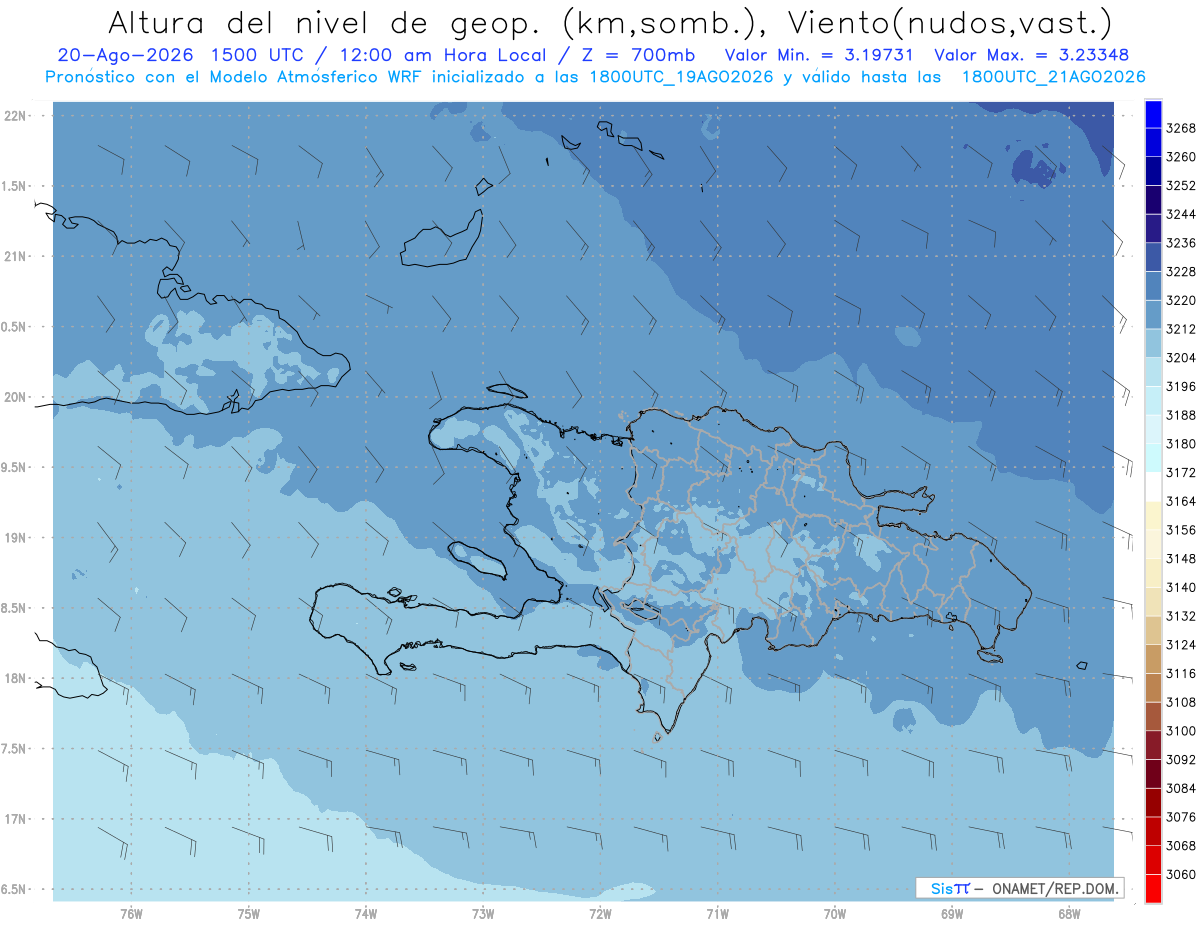The image size is (1200, 927).
Task: Click legend color band between 3212 and 3204
Action: [1152, 343]
